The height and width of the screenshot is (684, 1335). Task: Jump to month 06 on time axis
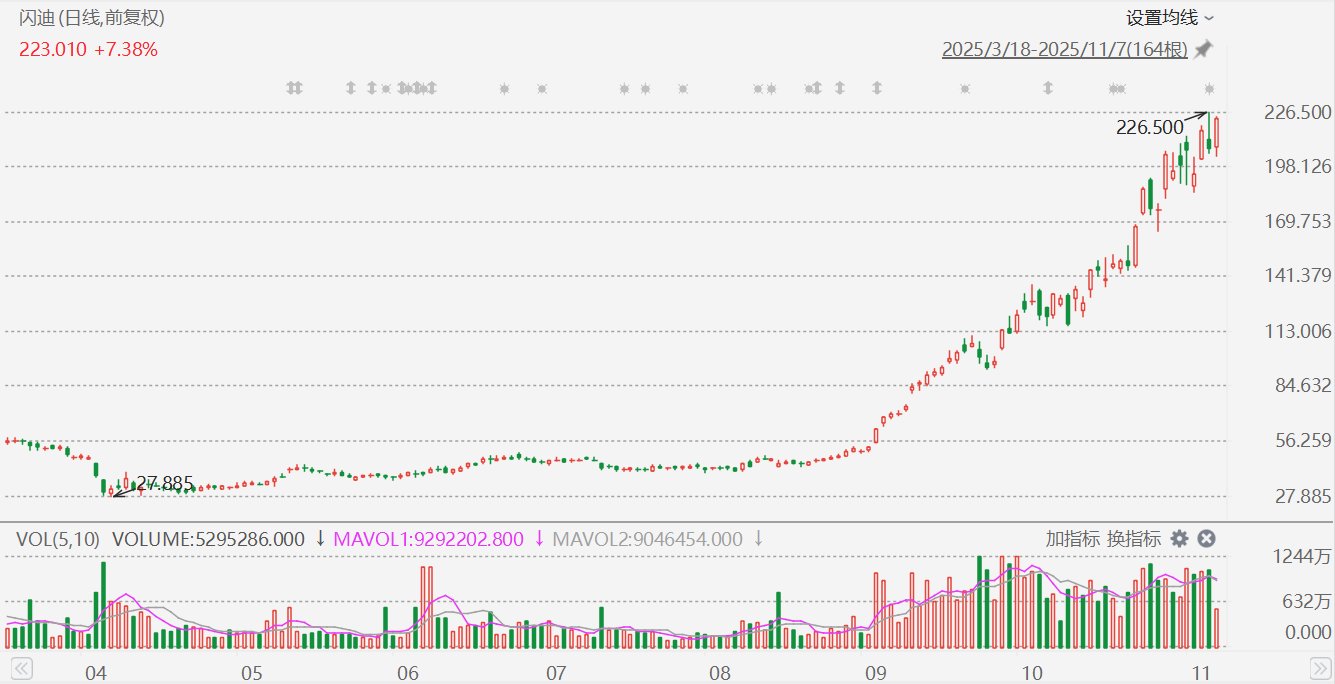406,670
